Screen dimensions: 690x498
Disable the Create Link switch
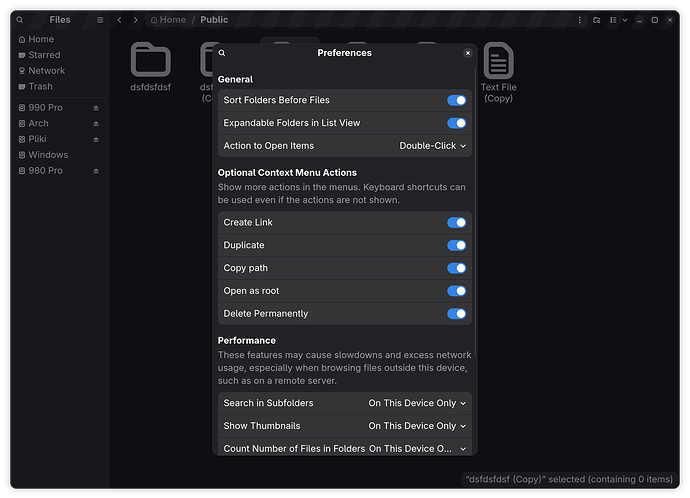456,223
